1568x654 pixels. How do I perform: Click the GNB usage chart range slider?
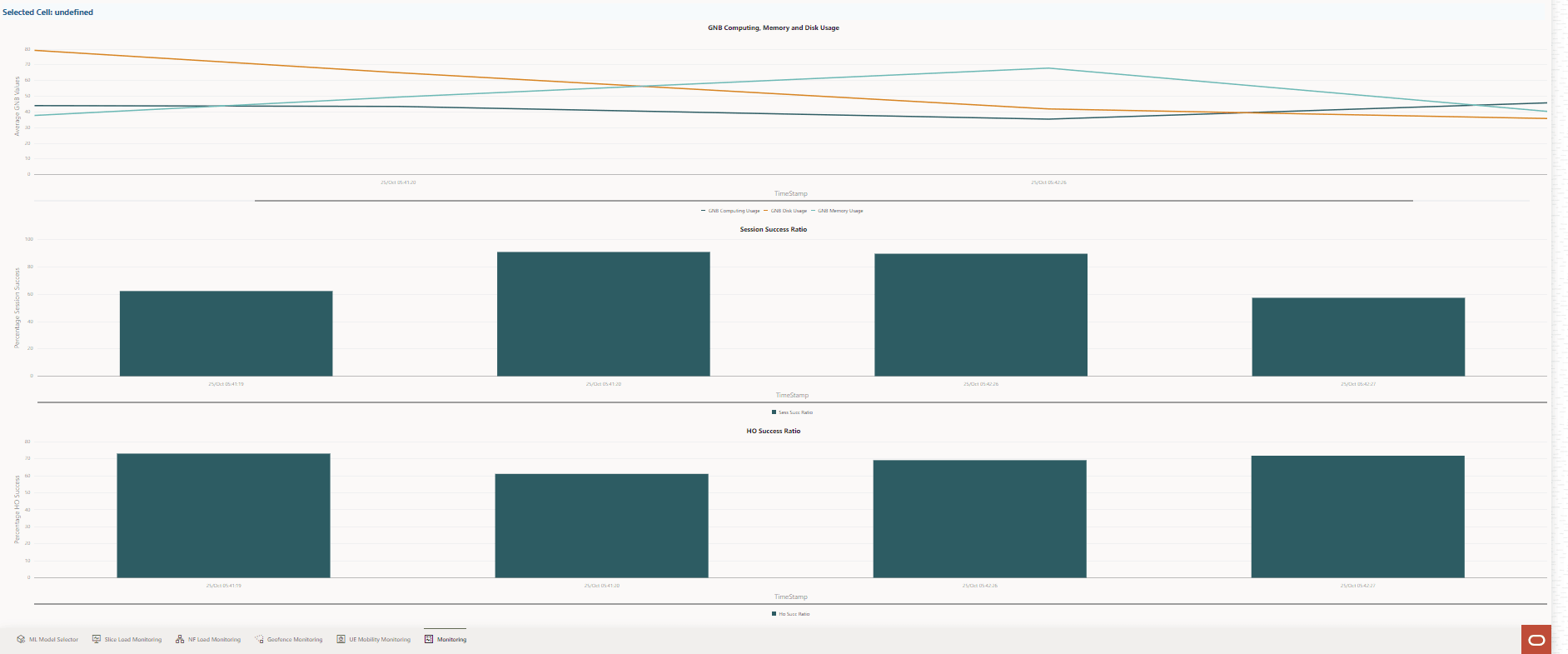834,201
